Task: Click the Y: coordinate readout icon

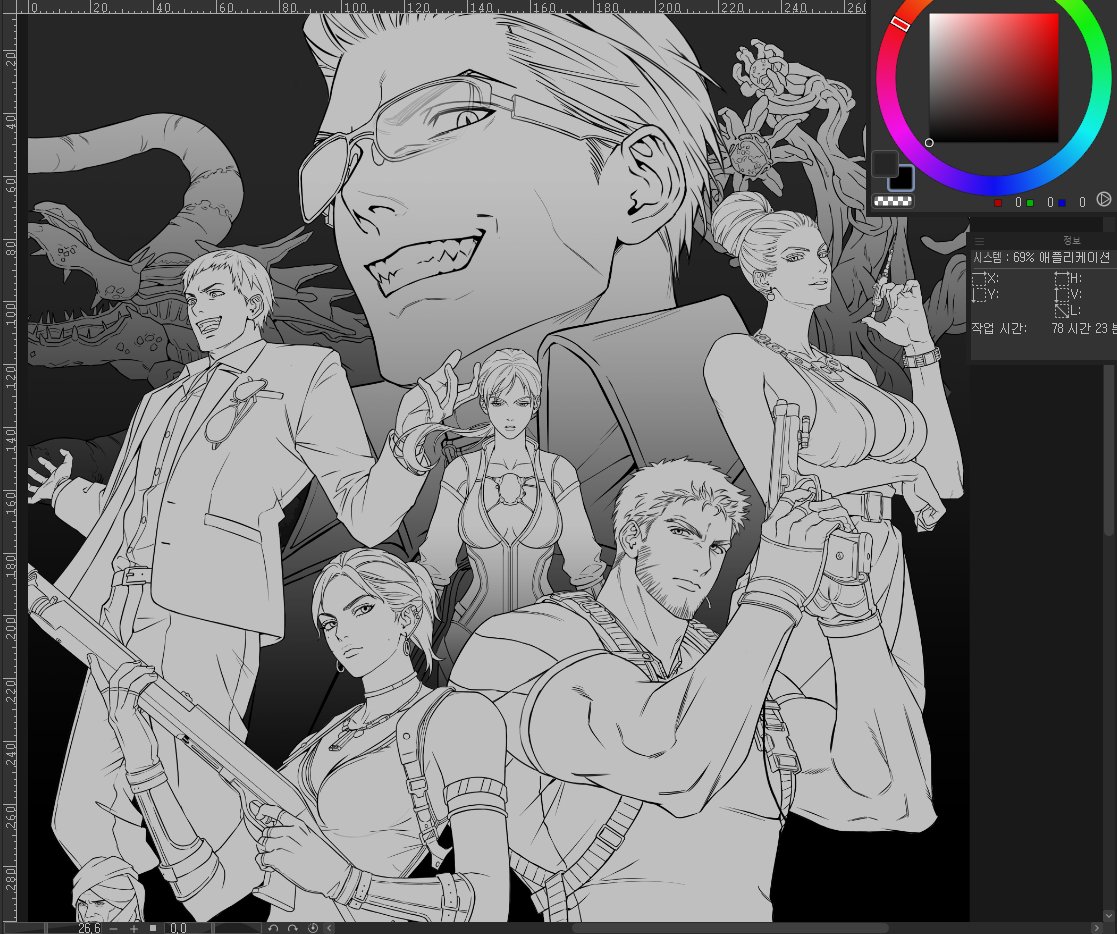Action: (x=980, y=295)
